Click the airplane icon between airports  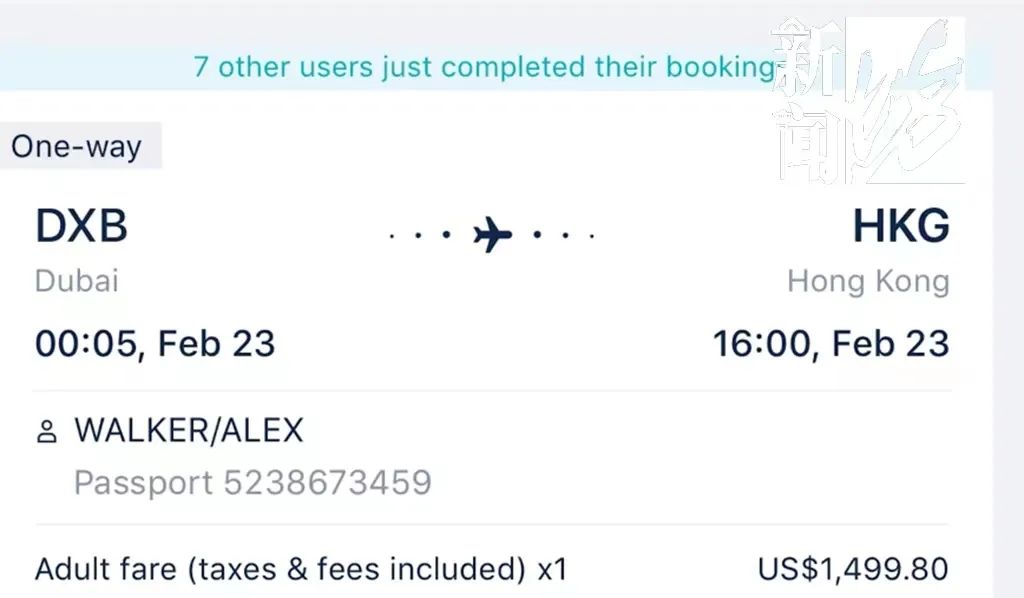tap(492, 236)
